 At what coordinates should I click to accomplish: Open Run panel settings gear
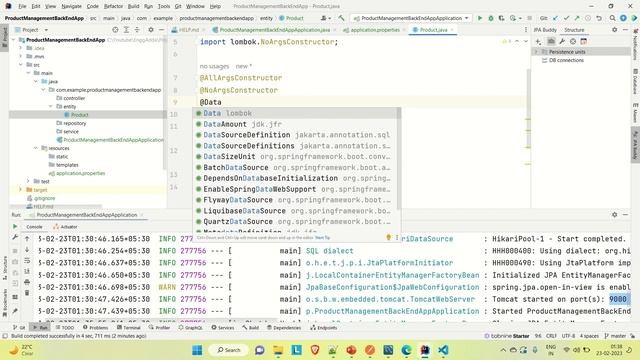[614, 215]
